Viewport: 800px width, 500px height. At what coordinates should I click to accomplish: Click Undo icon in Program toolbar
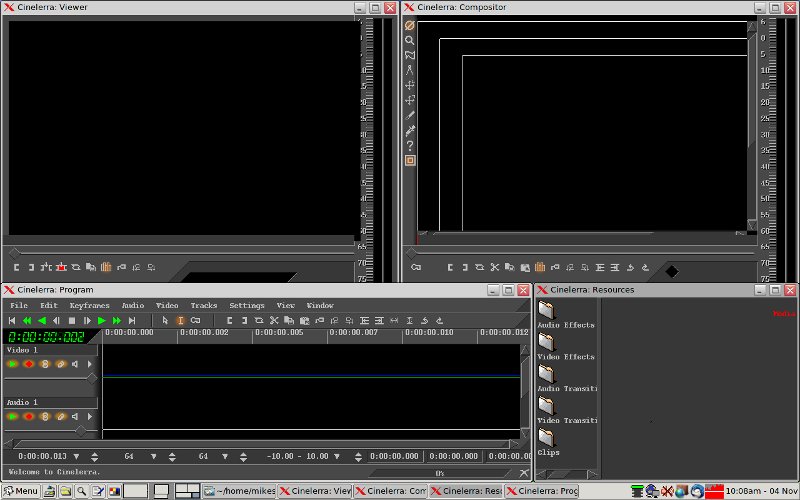[424, 320]
